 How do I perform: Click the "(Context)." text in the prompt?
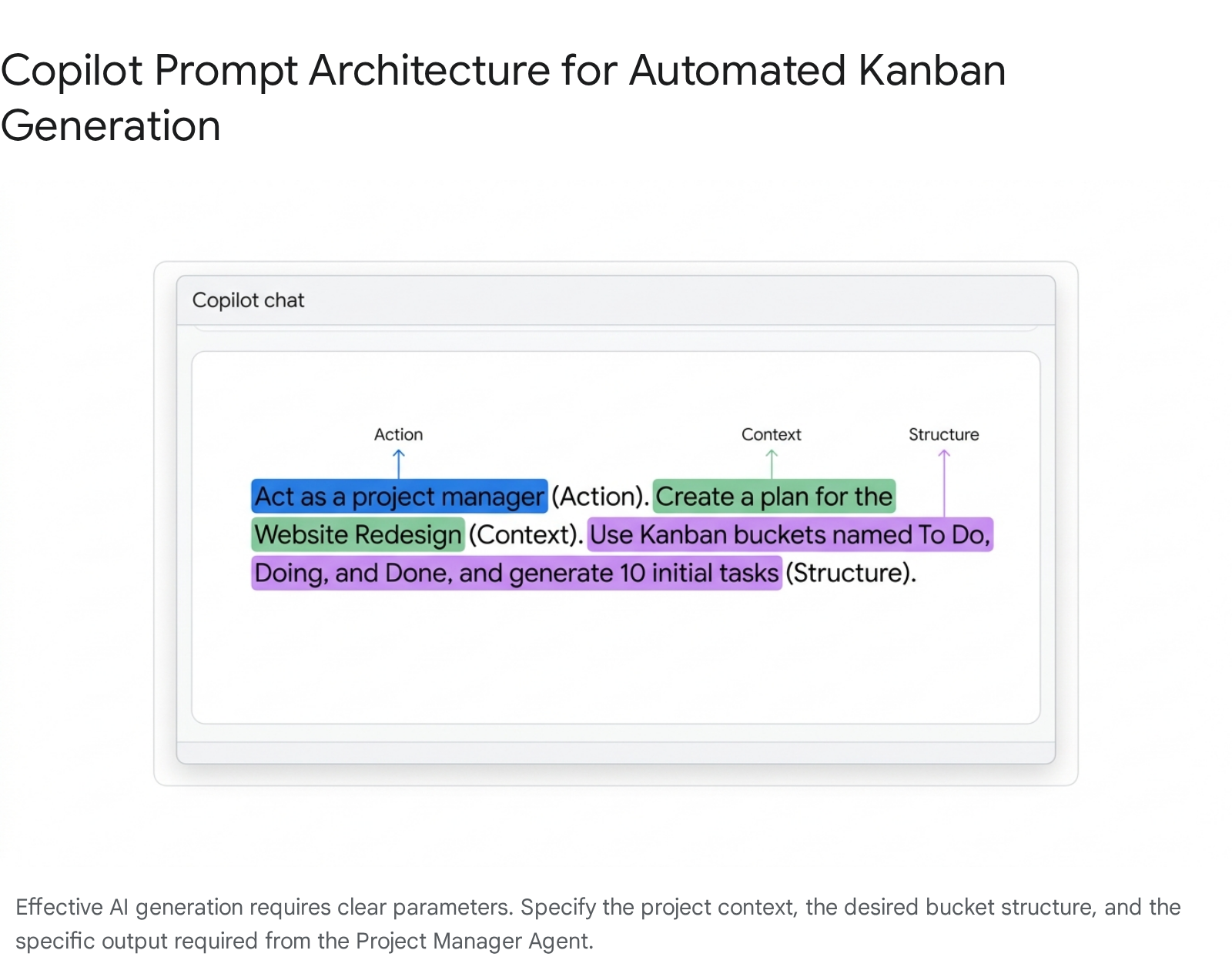coord(526,534)
